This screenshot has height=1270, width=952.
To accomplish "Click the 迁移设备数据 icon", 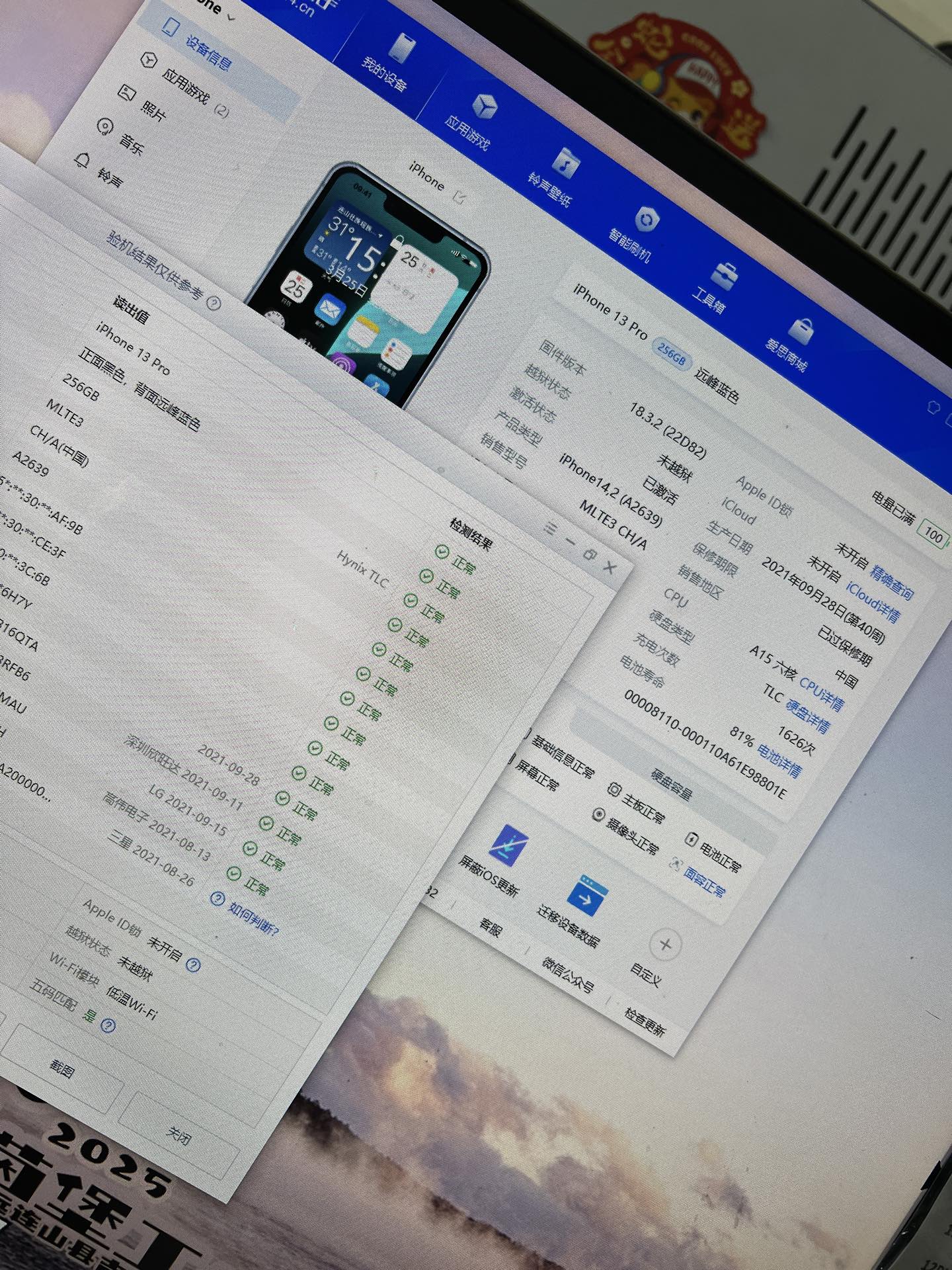I will coord(587,896).
